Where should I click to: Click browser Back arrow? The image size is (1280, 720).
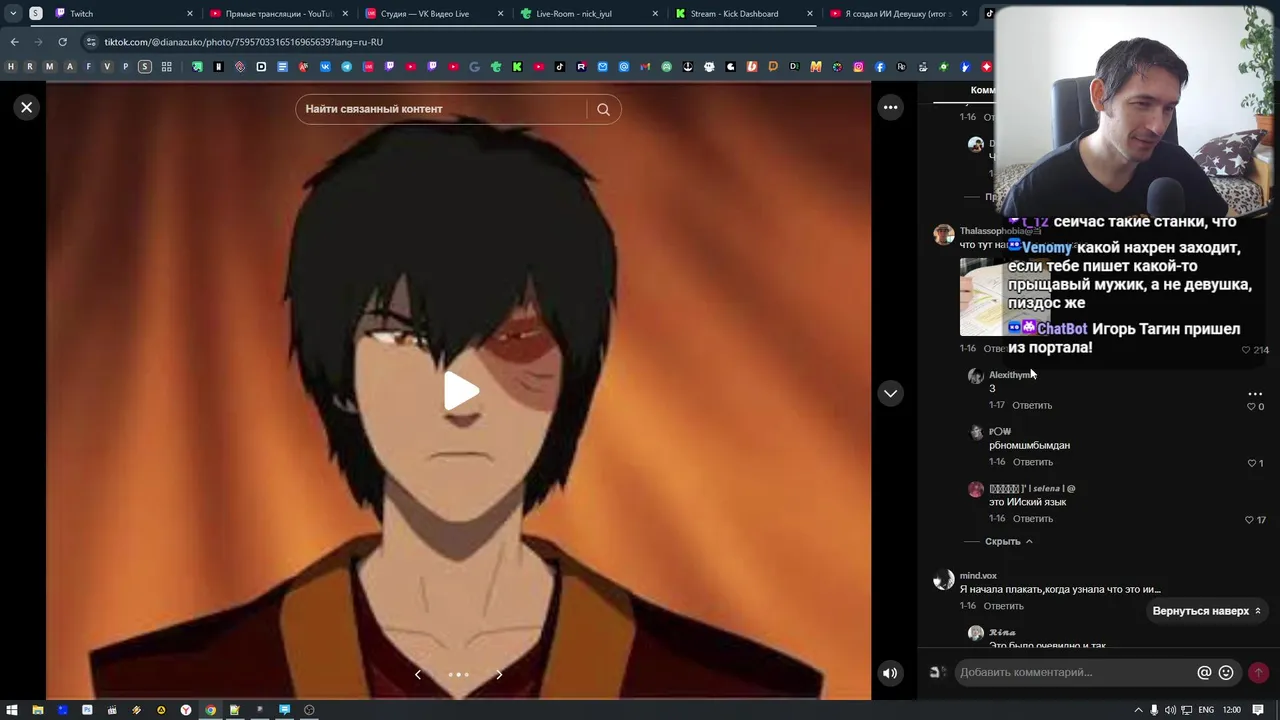pyautogui.click(x=14, y=42)
